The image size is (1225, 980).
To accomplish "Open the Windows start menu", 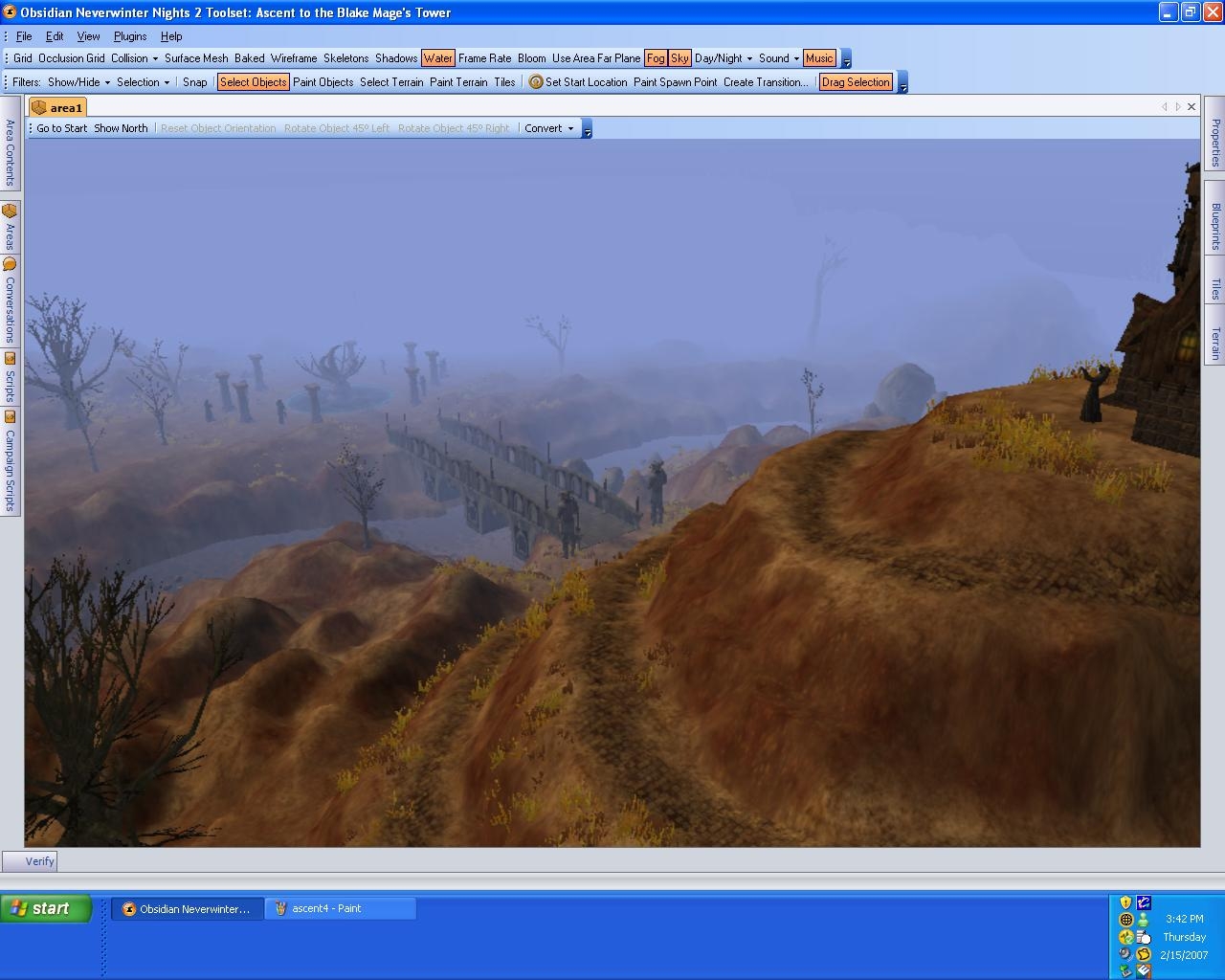I will pos(46,908).
